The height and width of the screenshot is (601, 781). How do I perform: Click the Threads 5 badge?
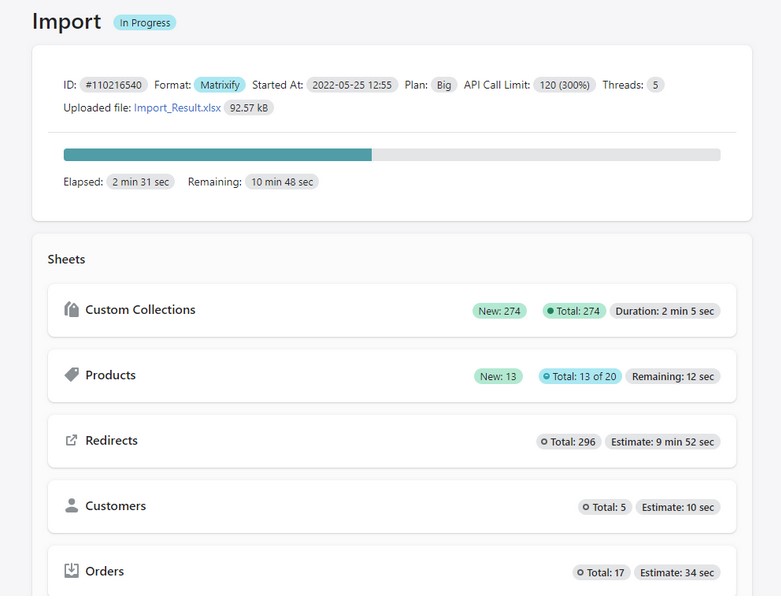point(655,85)
